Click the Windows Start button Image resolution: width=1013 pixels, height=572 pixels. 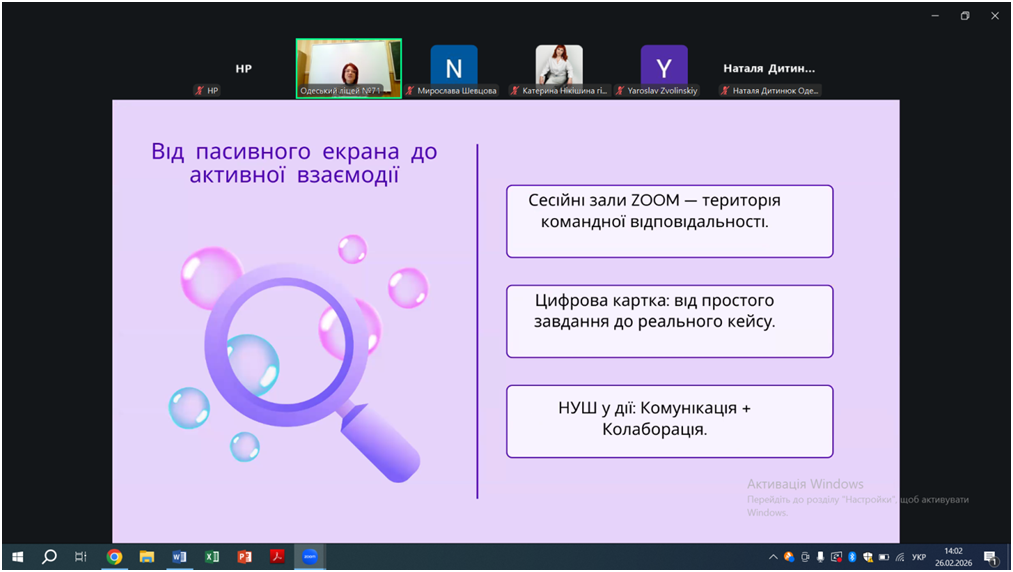(17, 557)
